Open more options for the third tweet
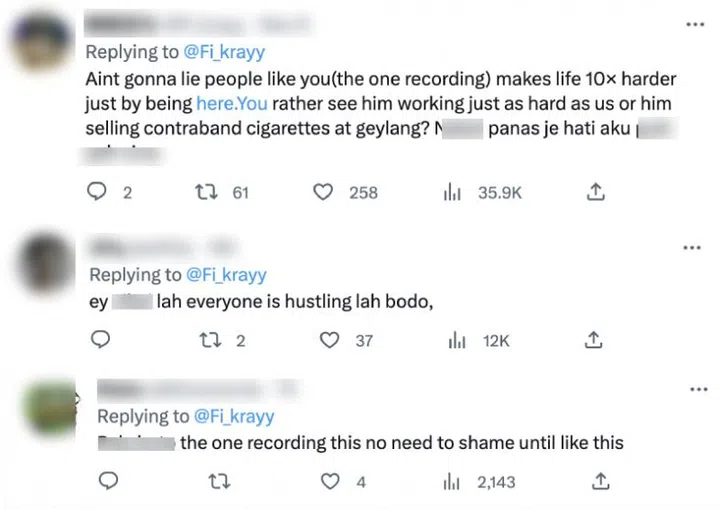The height and width of the screenshot is (510, 720). coord(692,388)
